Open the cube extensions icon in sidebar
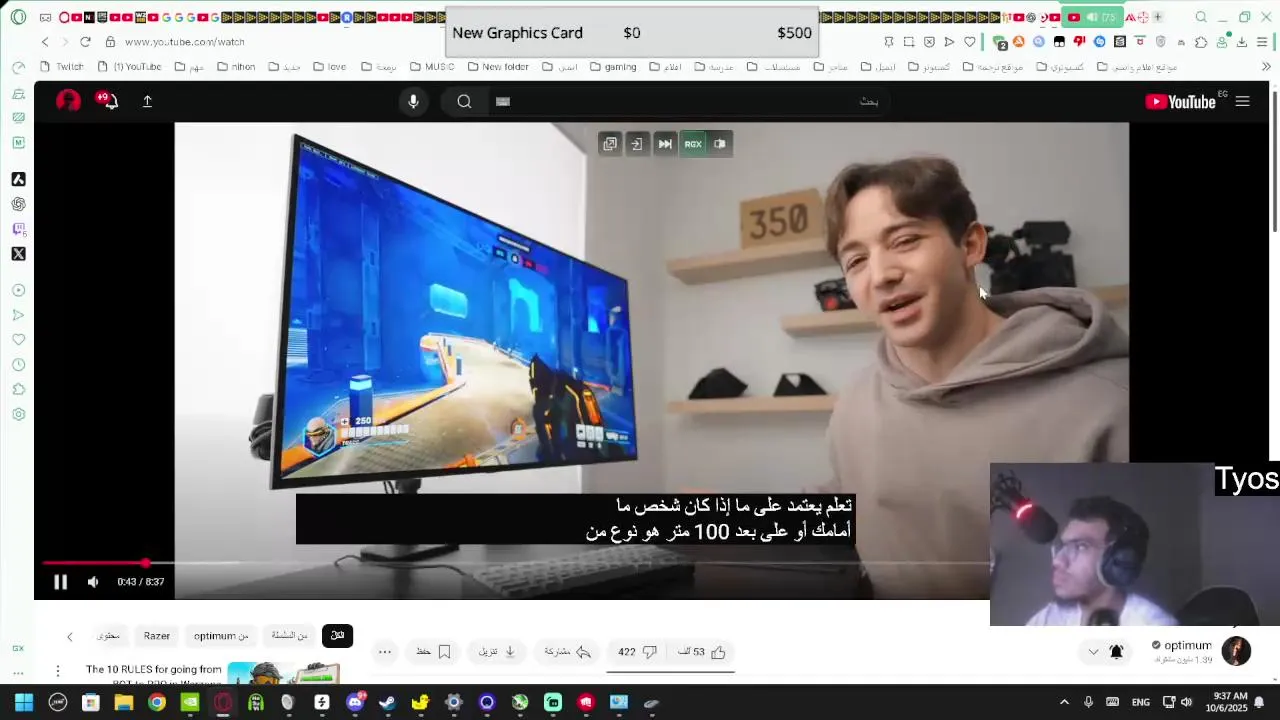This screenshot has width=1280, height=720. [x=18, y=390]
